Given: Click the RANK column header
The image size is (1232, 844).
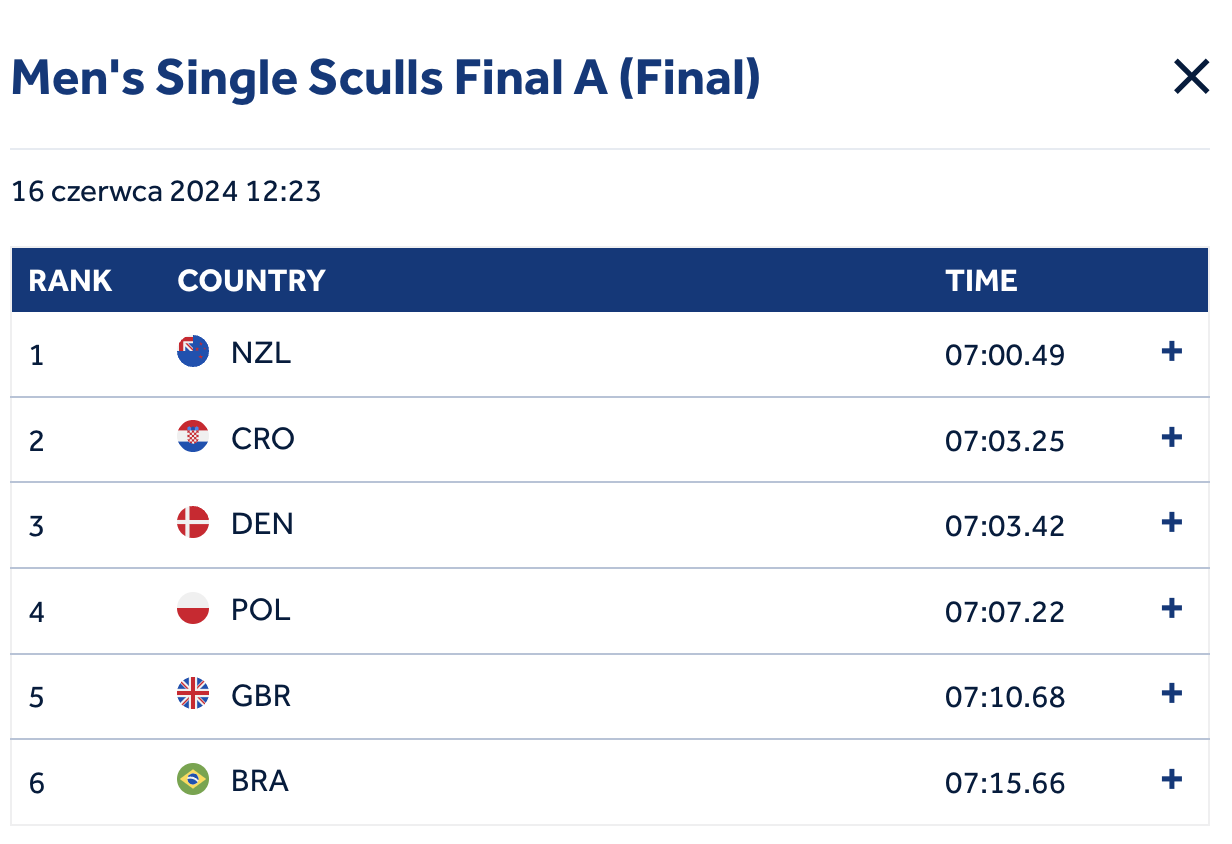Looking at the screenshot, I should click(x=70, y=281).
